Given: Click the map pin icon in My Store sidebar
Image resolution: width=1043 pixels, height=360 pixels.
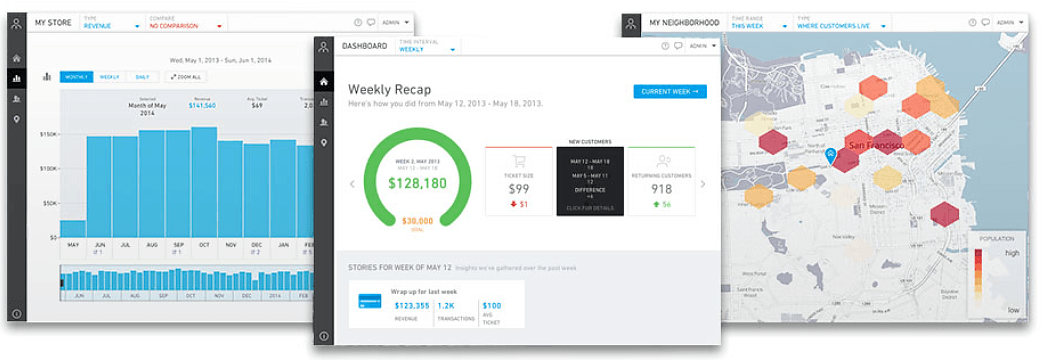Looking at the screenshot, I should coord(17,119).
